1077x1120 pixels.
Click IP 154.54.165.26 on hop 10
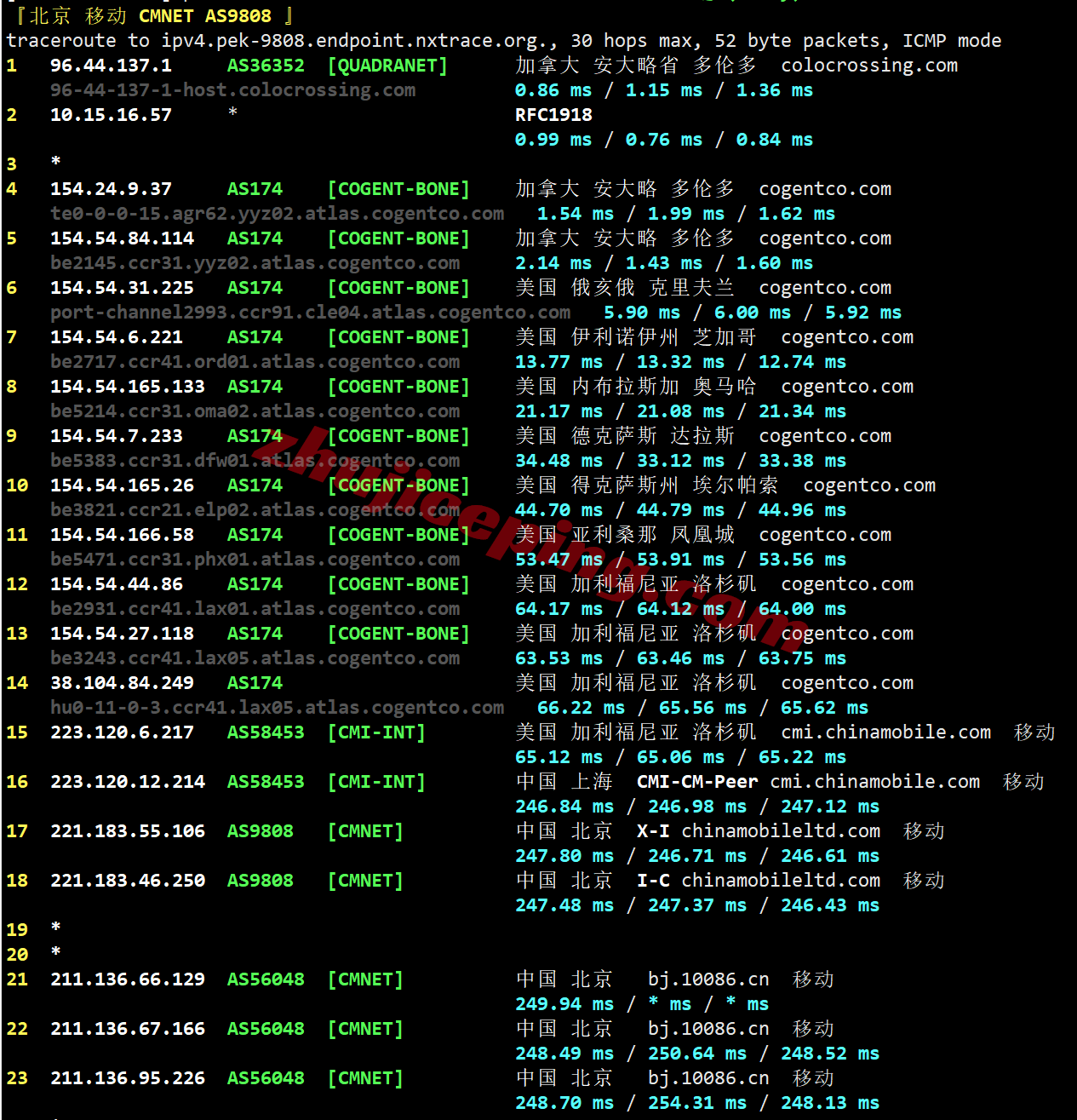[x=122, y=485]
